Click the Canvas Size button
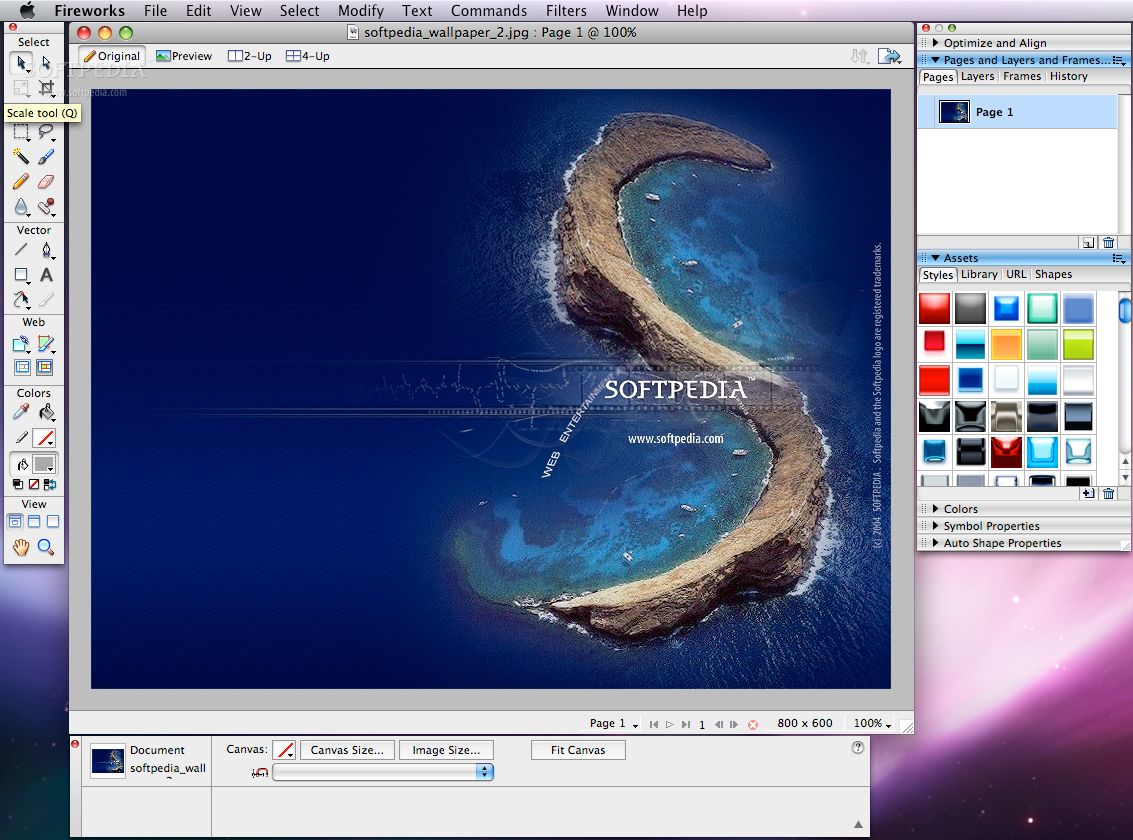The height and width of the screenshot is (840, 1133). coord(347,749)
